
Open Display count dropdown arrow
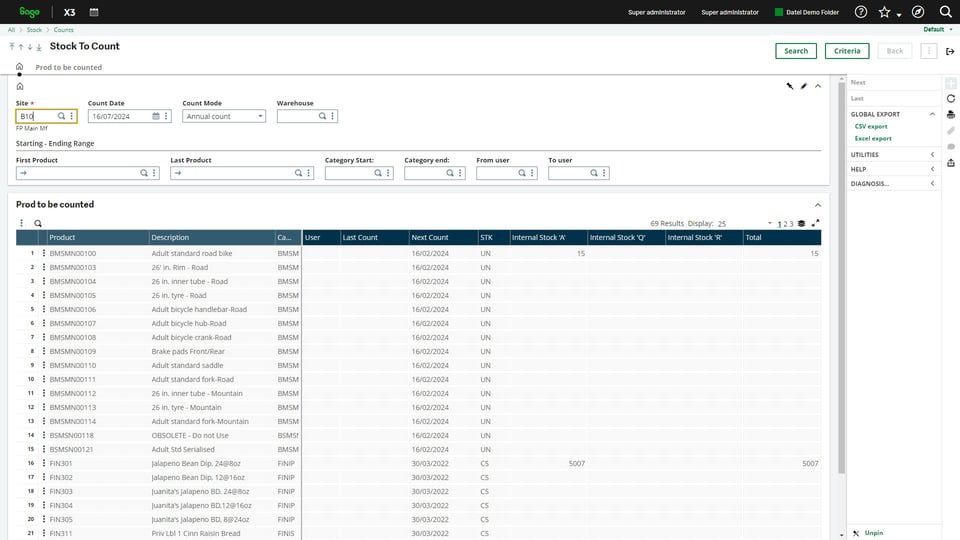(x=770, y=223)
